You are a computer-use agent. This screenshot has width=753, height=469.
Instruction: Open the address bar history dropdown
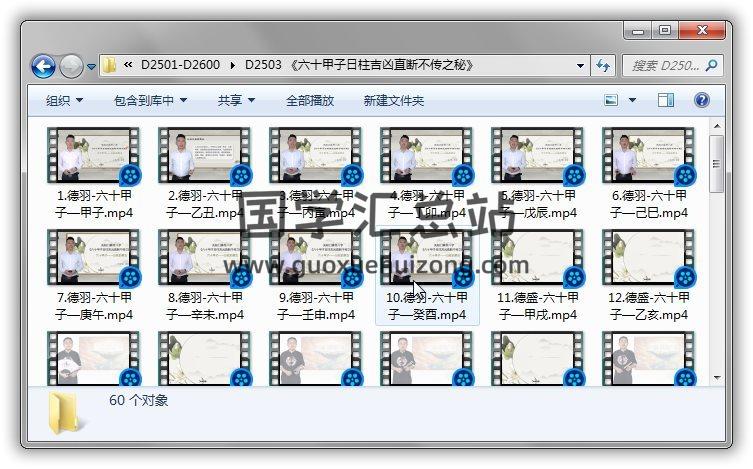click(x=580, y=65)
